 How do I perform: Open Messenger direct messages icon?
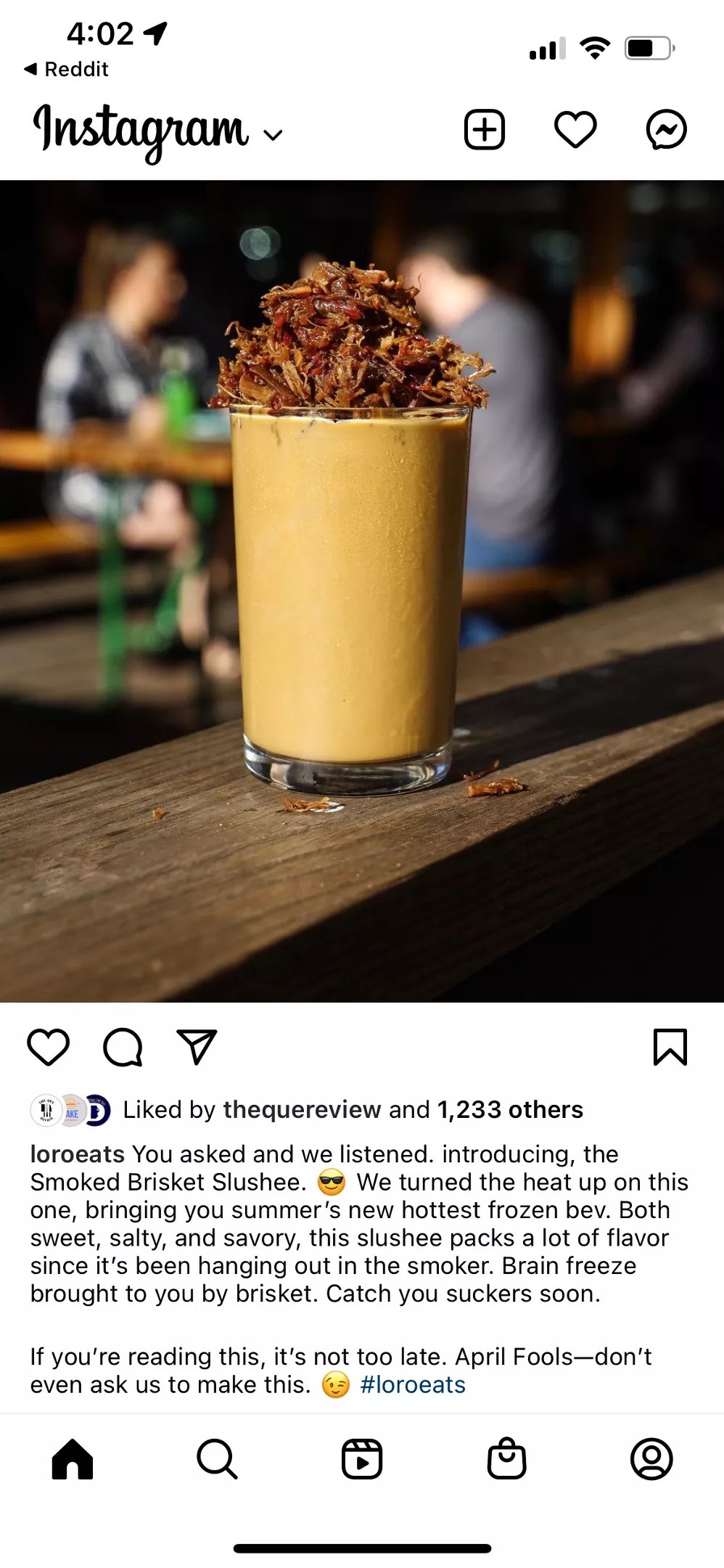point(666,130)
